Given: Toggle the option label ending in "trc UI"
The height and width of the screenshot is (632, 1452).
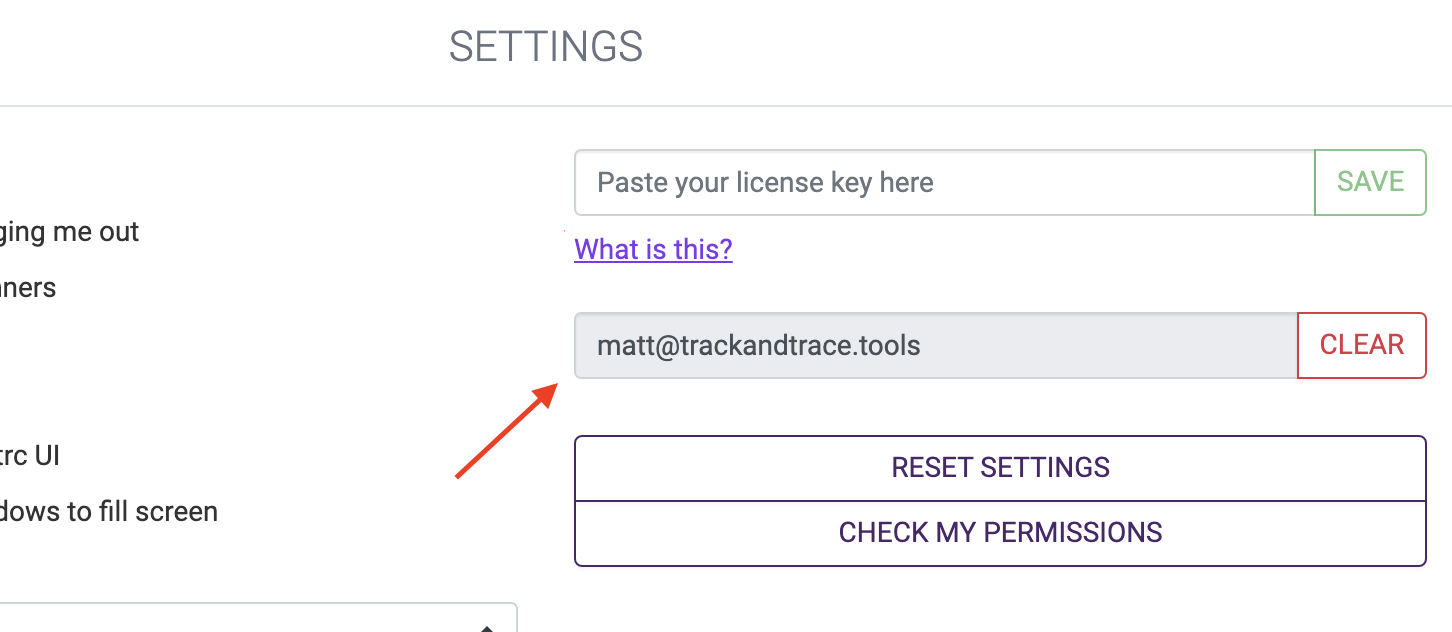Looking at the screenshot, I should [30, 456].
